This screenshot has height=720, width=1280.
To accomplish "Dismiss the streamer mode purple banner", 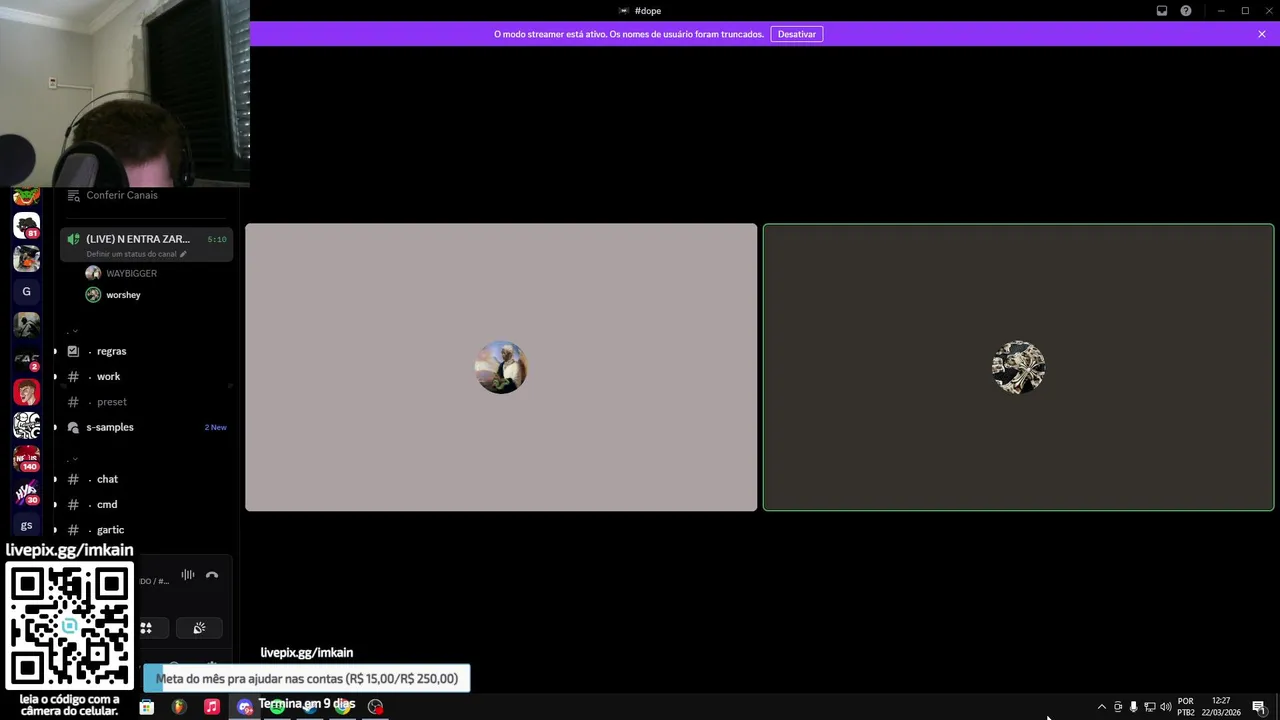I will (x=1262, y=34).
